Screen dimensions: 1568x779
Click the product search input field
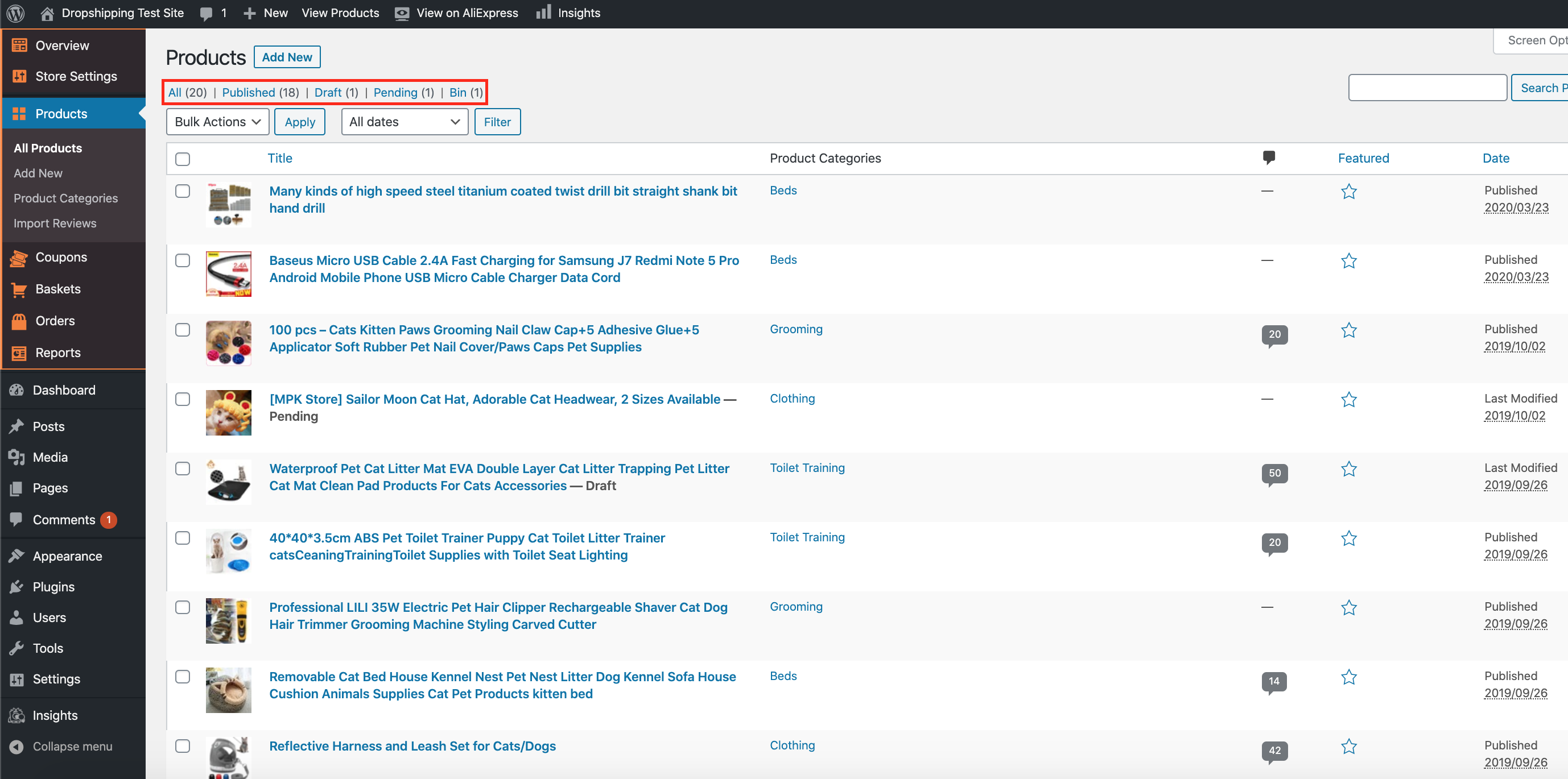coord(1427,88)
